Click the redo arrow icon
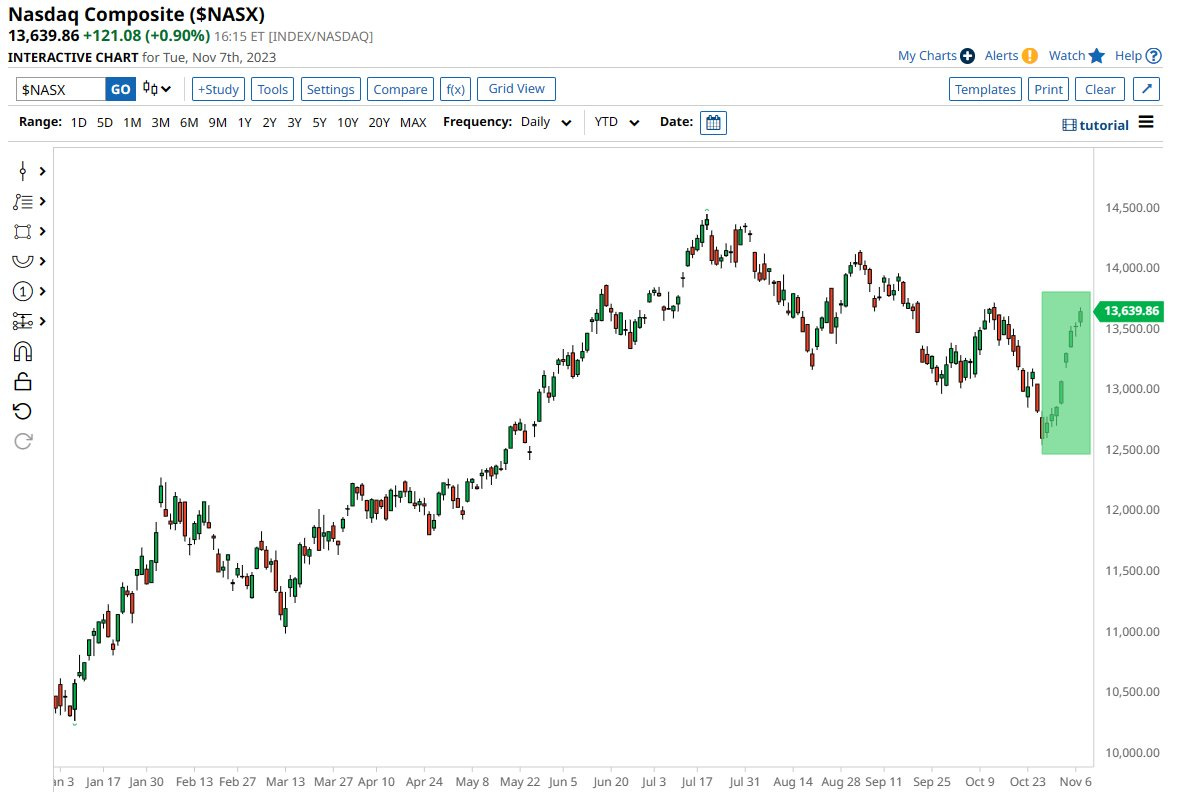Image resolution: width=1183 pixels, height=812 pixels. (x=23, y=441)
